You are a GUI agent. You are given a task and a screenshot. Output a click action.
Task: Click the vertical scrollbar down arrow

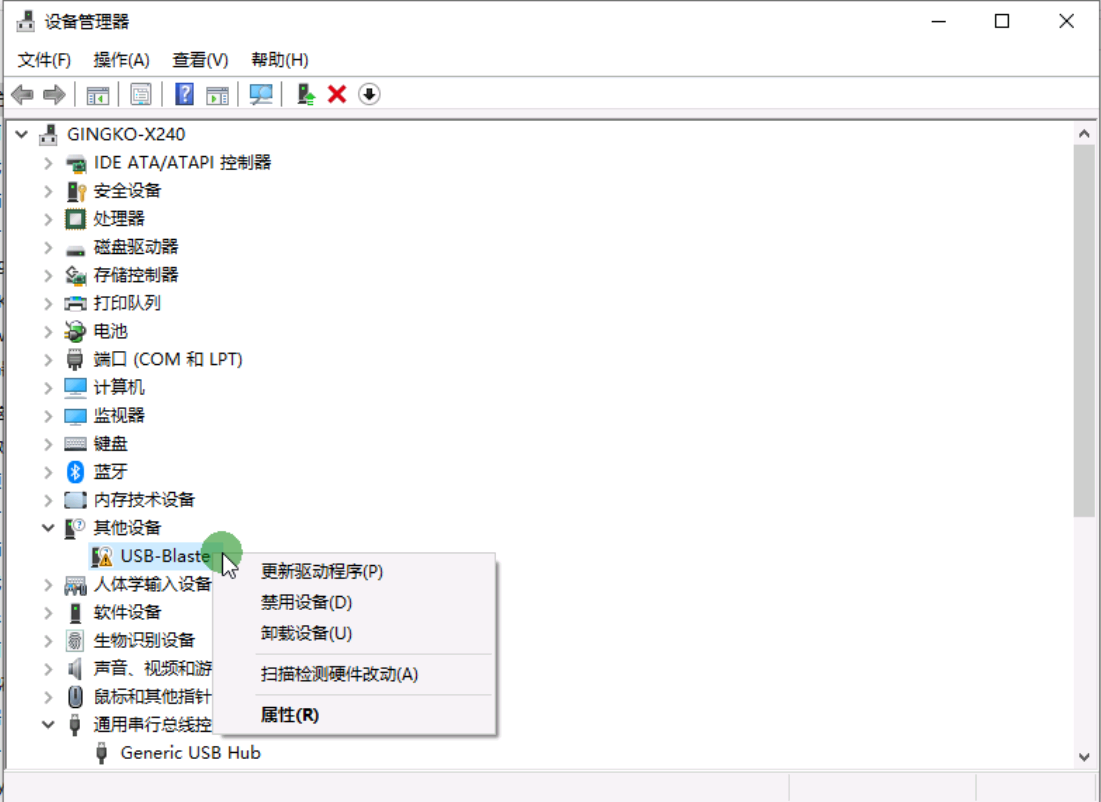1084,757
